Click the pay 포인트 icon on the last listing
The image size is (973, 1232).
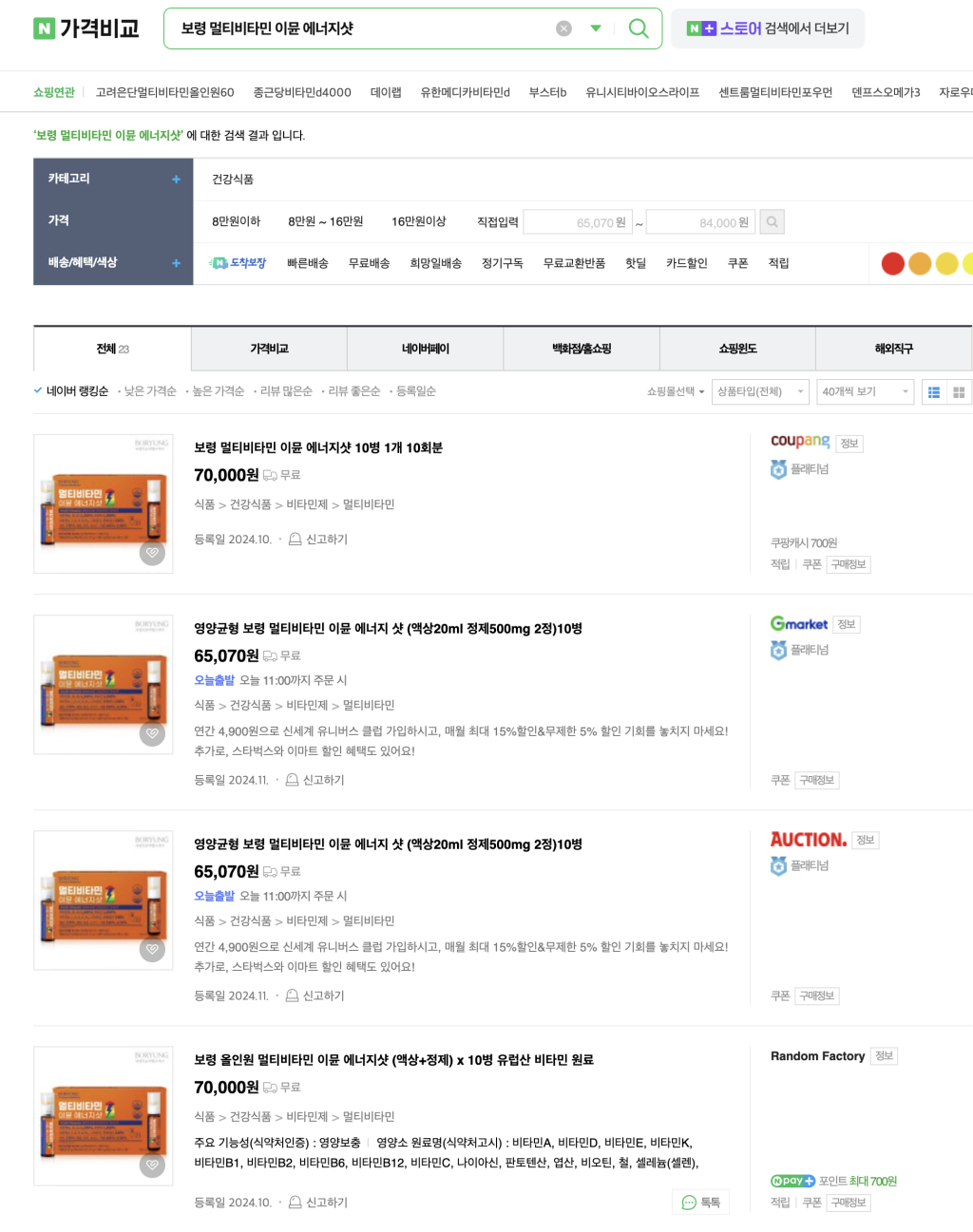[x=792, y=1181]
